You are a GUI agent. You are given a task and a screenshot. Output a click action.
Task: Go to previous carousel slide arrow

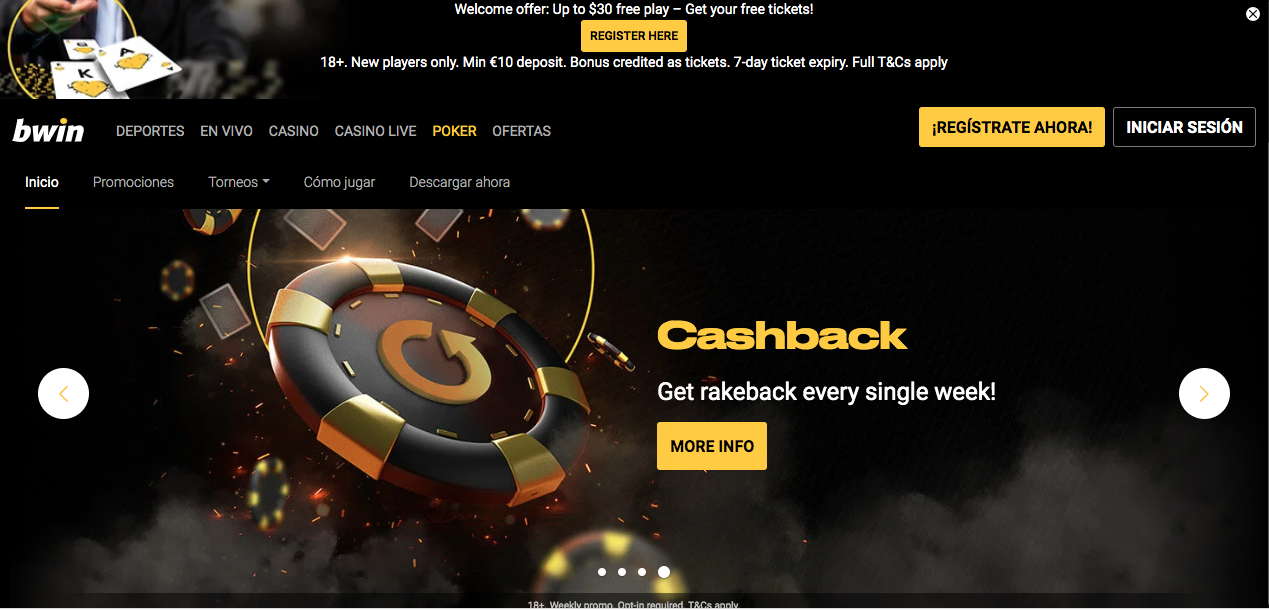pos(63,393)
